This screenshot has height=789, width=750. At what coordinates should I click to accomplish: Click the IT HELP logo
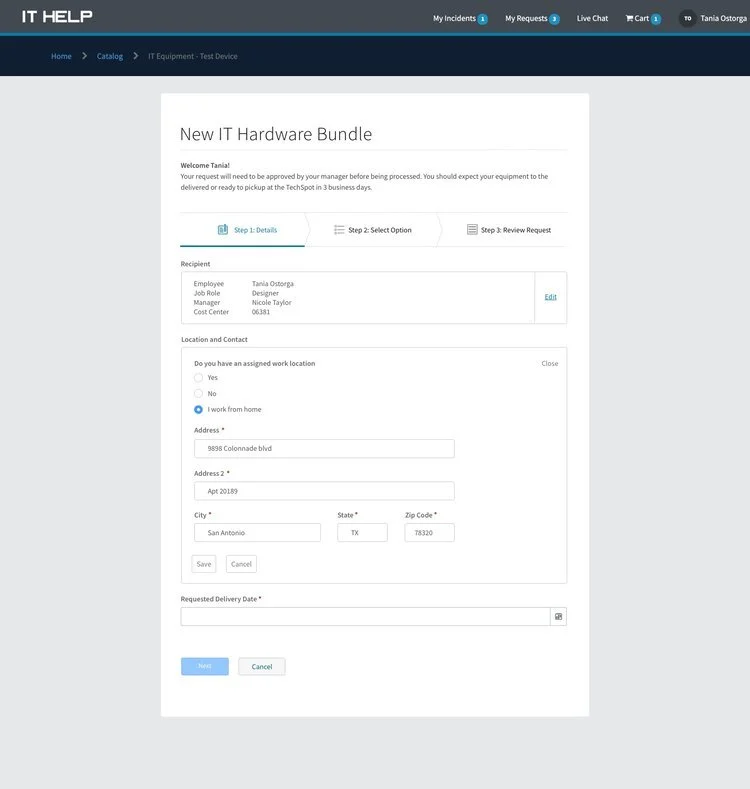[x=57, y=17]
